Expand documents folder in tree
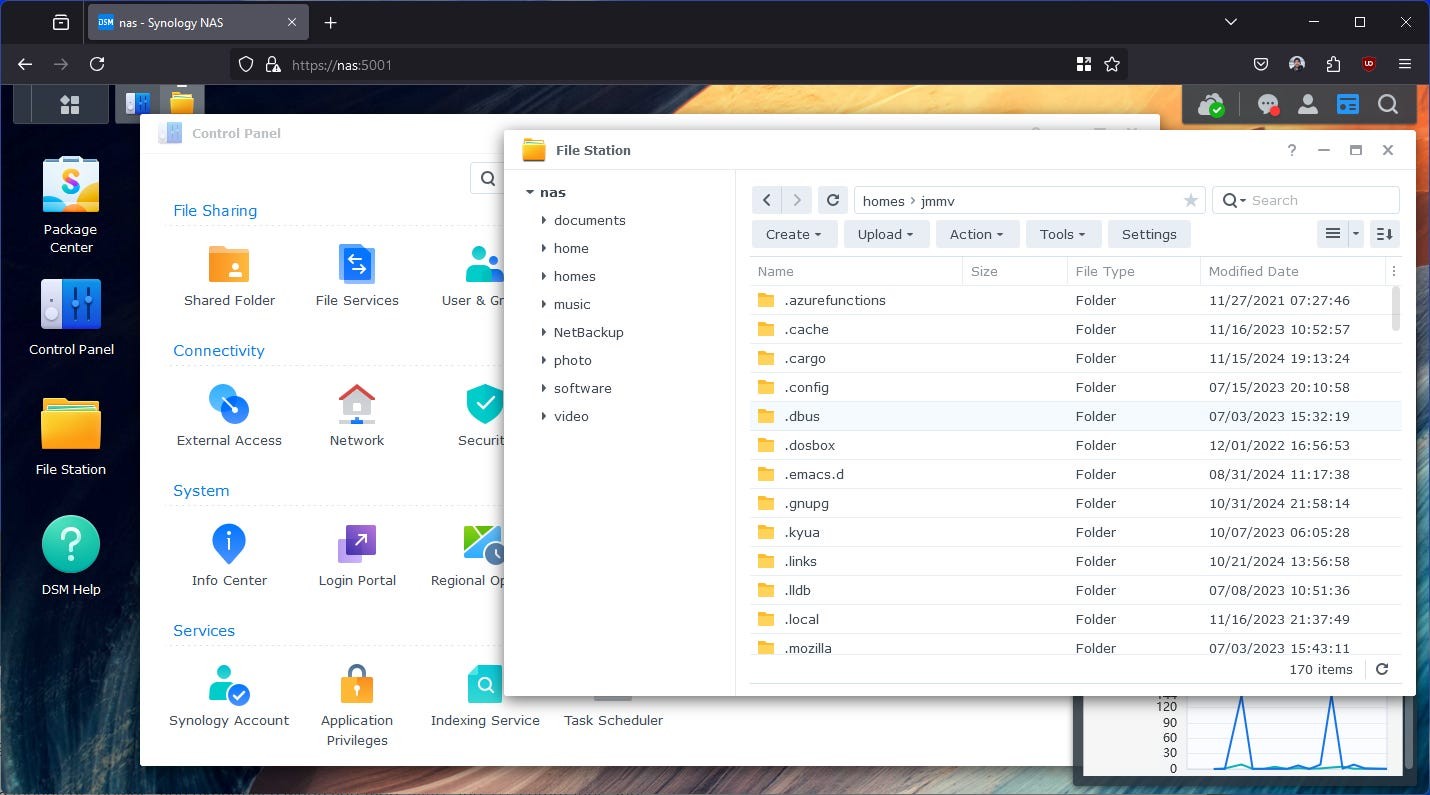Image resolution: width=1430 pixels, height=795 pixels. pyautogui.click(x=543, y=220)
